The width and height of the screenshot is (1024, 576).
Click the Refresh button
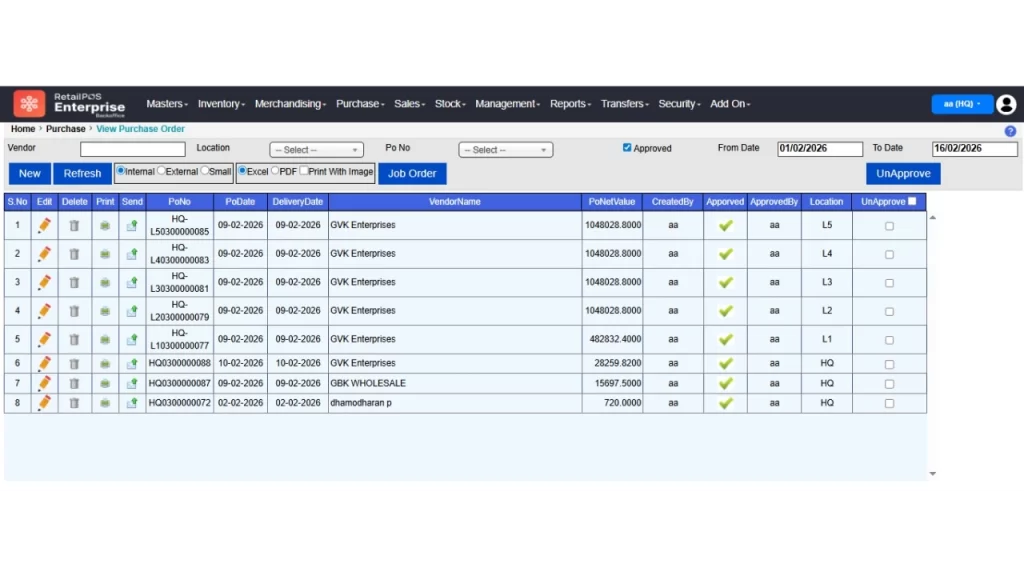tap(82, 174)
